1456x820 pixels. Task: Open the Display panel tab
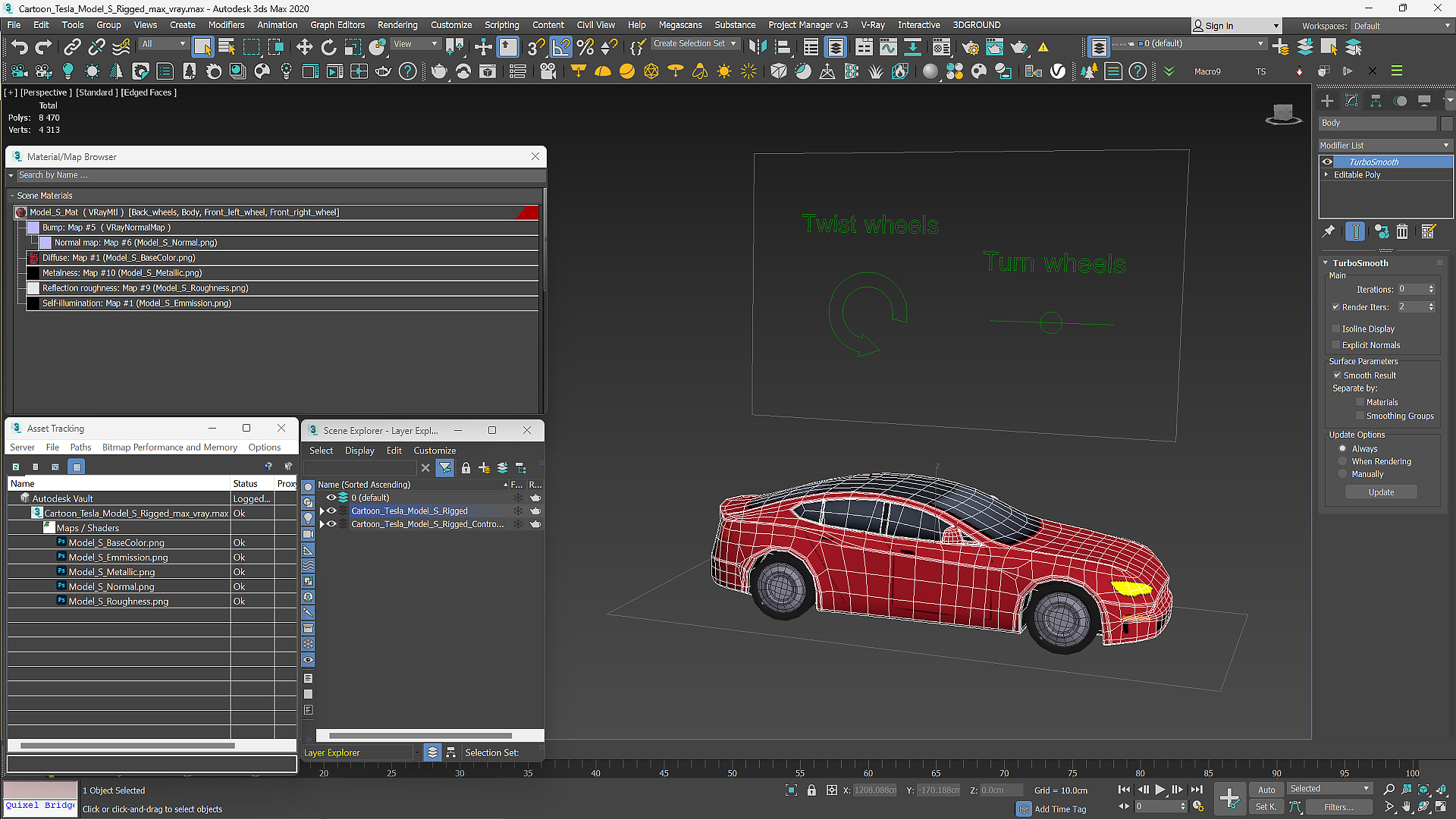[x=1424, y=101]
